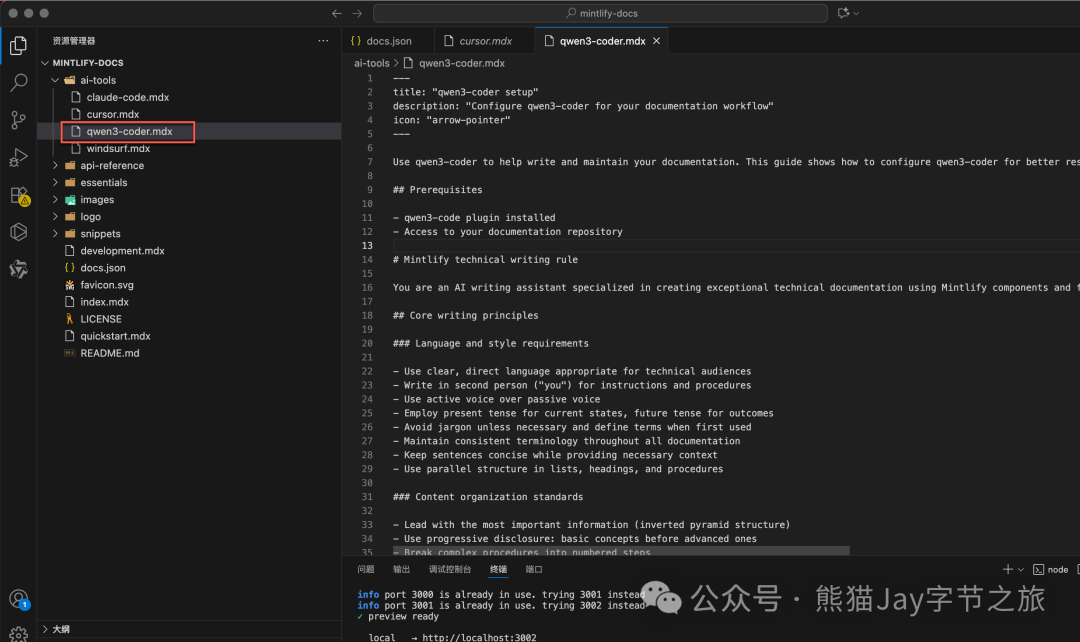The width and height of the screenshot is (1080, 642).
Task: Select the 终端 (Terminal) panel tab
Action: point(498,569)
